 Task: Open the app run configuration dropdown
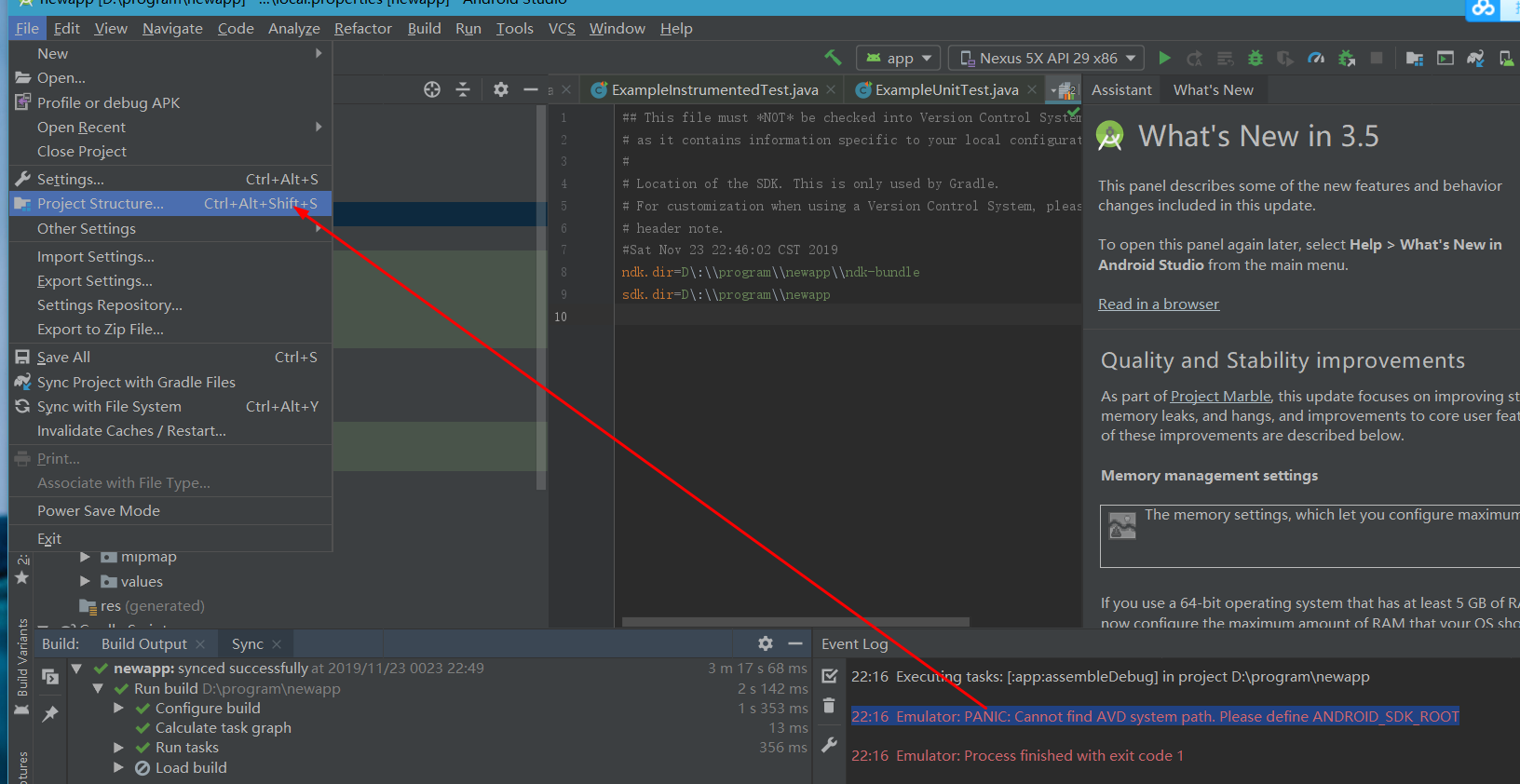[899, 58]
